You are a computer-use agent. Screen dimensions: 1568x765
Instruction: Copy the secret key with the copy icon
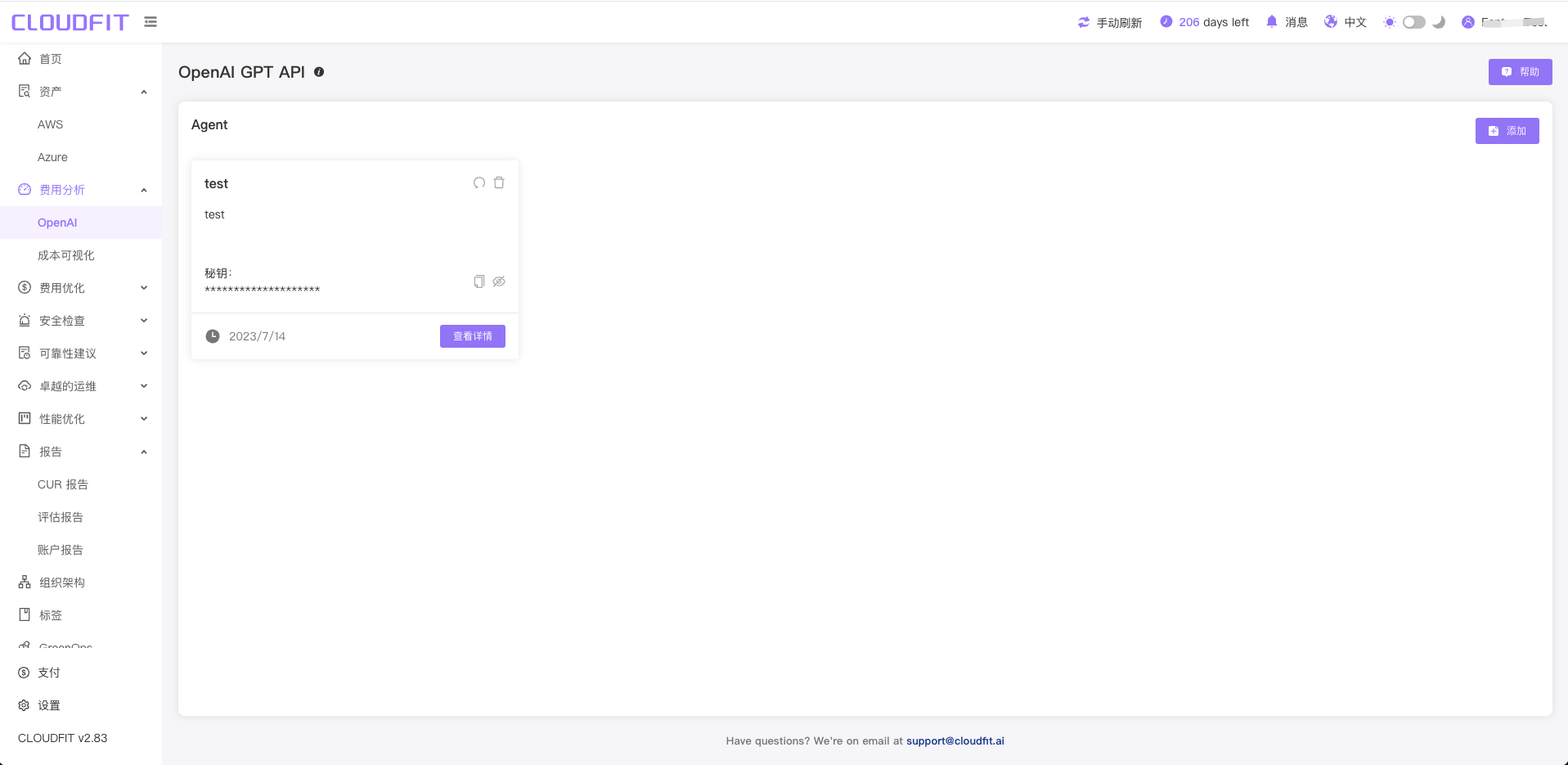[479, 281]
